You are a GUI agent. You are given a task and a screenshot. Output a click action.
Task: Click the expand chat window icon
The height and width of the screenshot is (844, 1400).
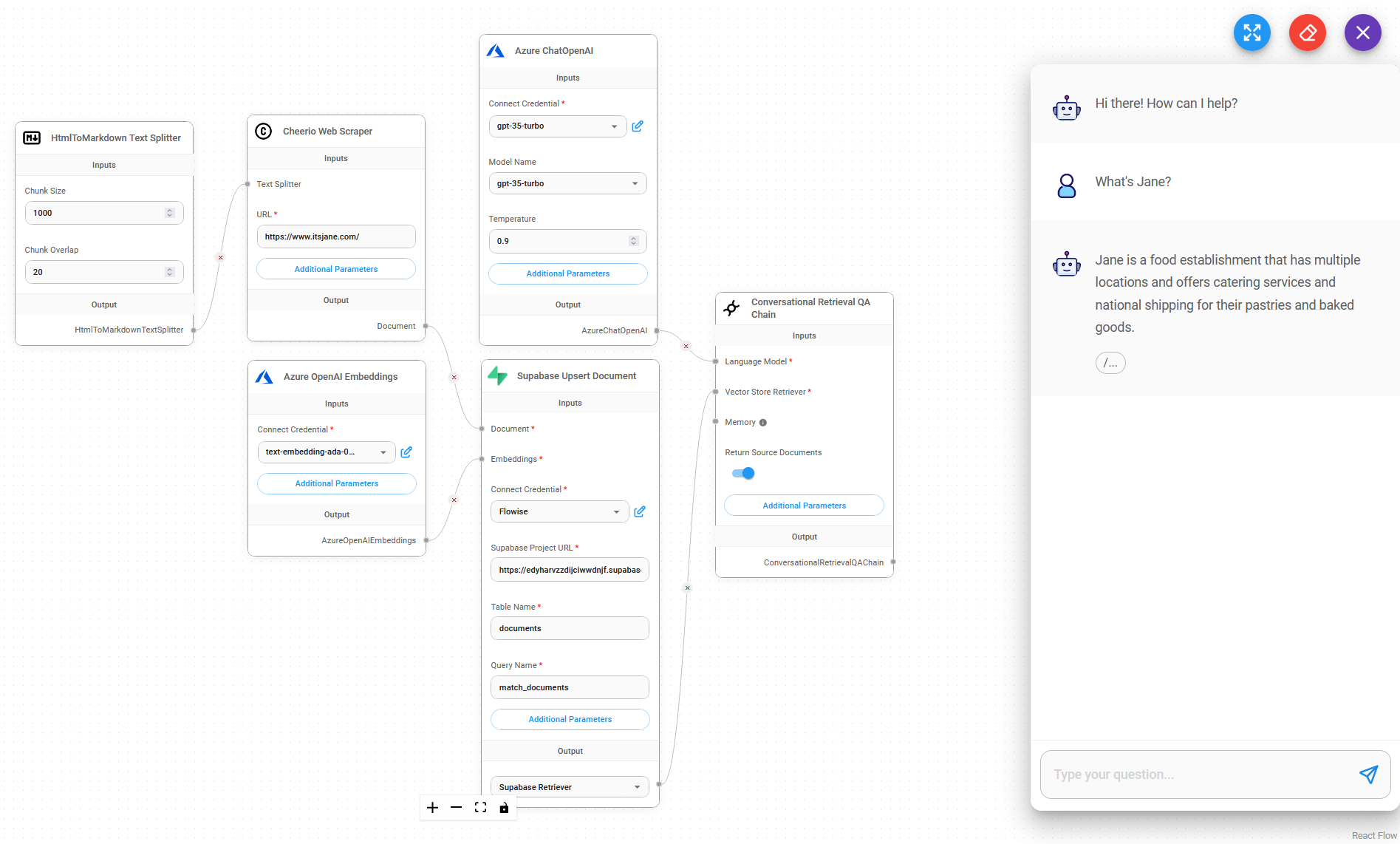point(1252,33)
